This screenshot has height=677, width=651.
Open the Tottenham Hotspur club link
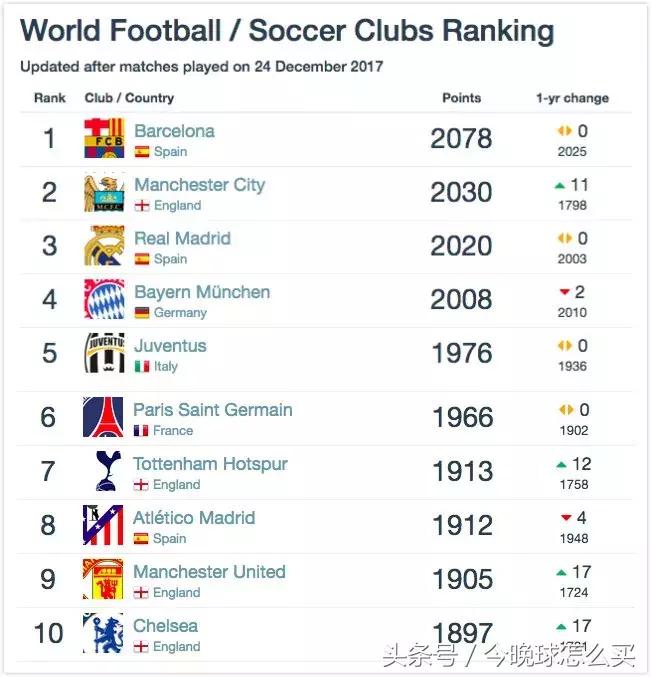pos(210,464)
